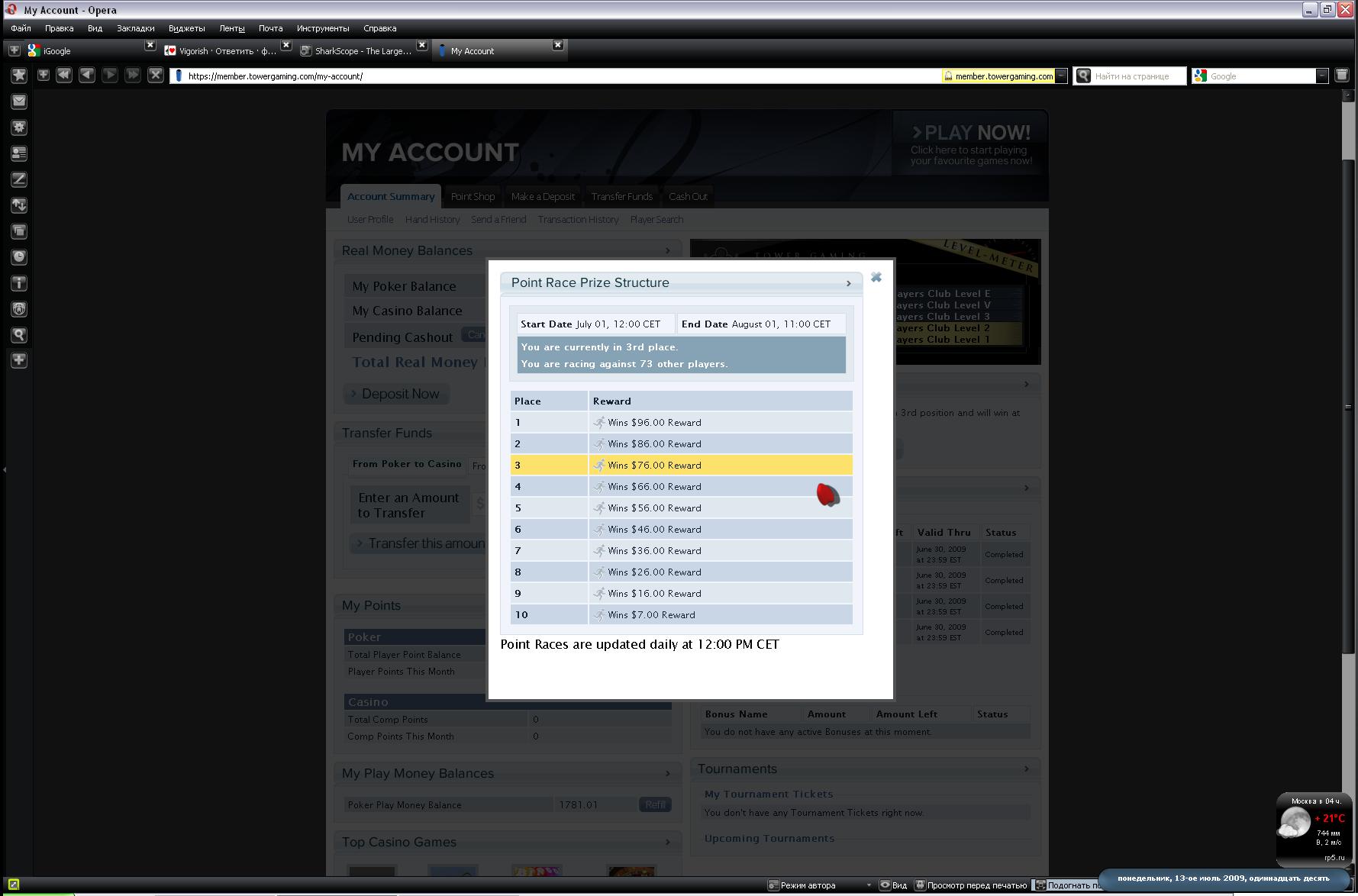Expand the address bar history dropdown
1358x896 pixels.
(1061, 76)
